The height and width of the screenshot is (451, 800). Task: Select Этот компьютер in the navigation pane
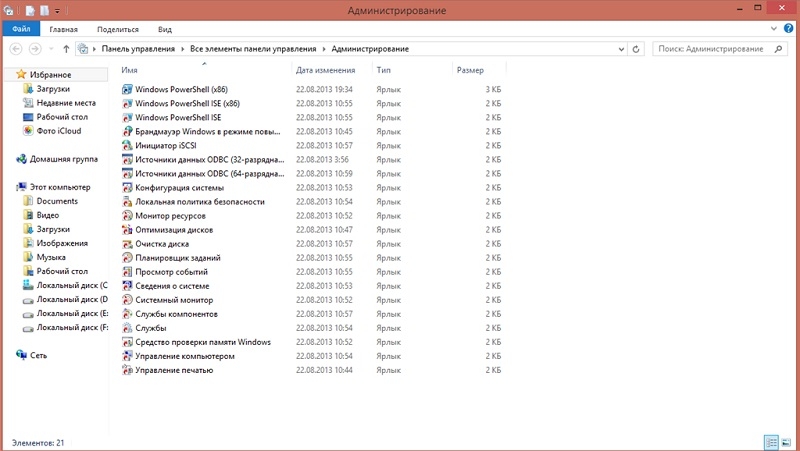coord(60,187)
